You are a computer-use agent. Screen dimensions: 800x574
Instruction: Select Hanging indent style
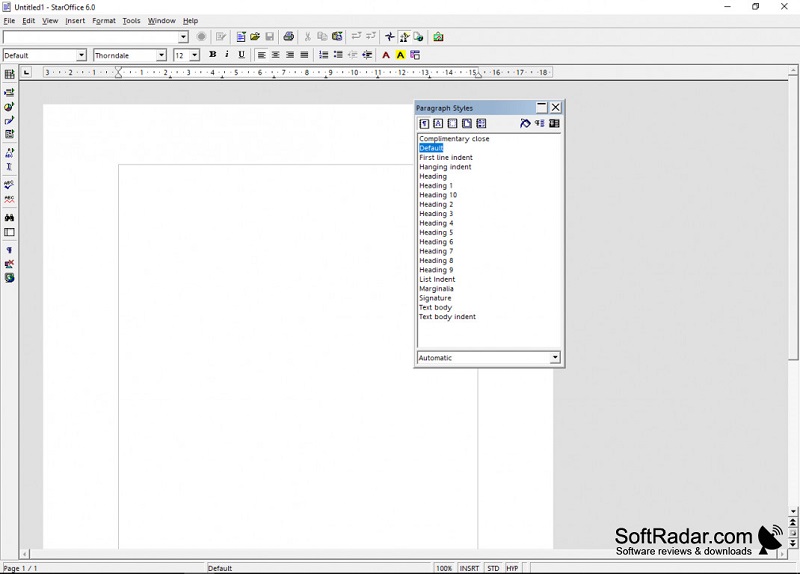445,167
